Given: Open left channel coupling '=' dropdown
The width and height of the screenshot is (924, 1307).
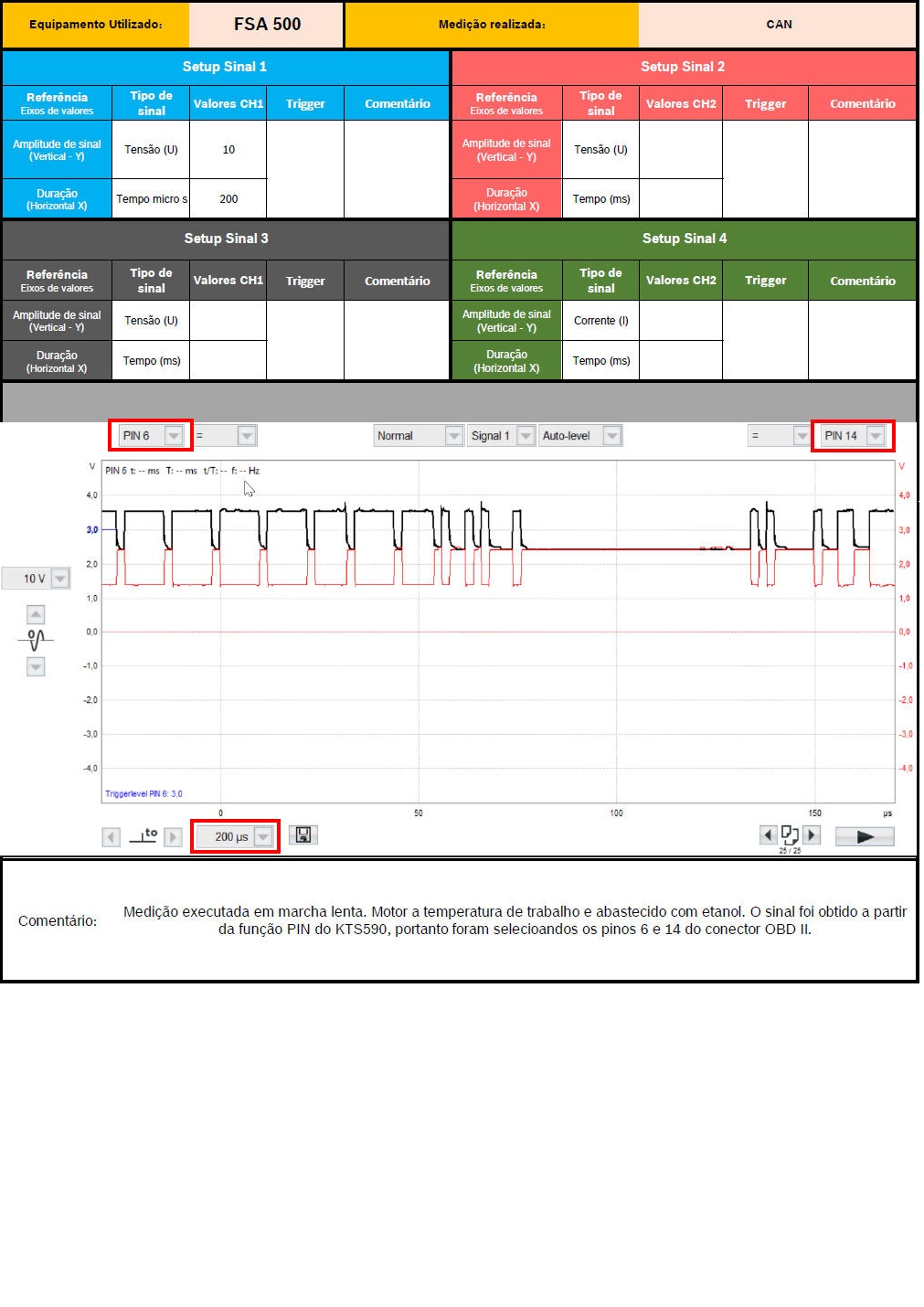Looking at the screenshot, I should tap(247, 436).
